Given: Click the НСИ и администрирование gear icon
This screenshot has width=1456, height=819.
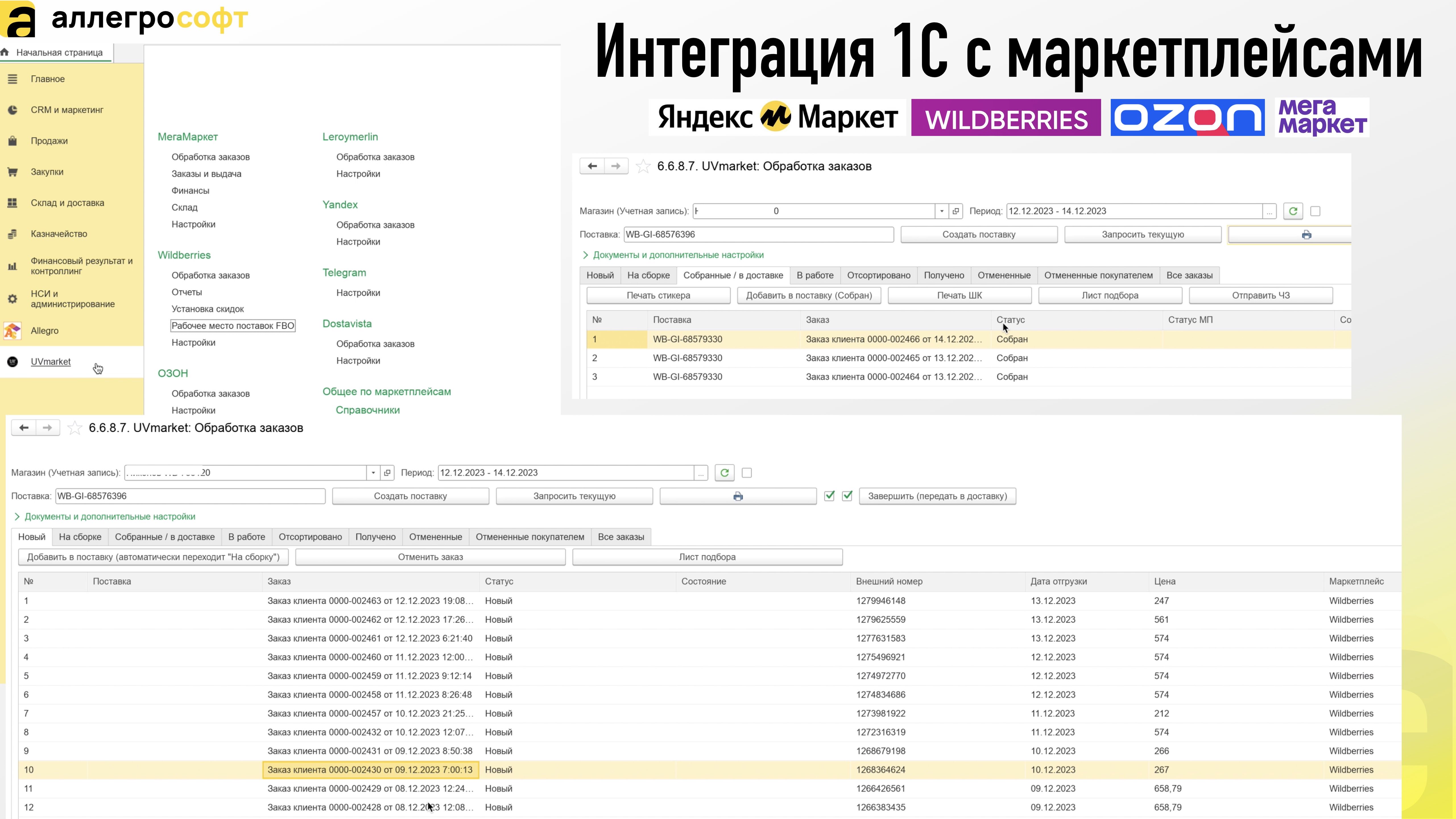Looking at the screenshot, I should click(x=13, y=298).
